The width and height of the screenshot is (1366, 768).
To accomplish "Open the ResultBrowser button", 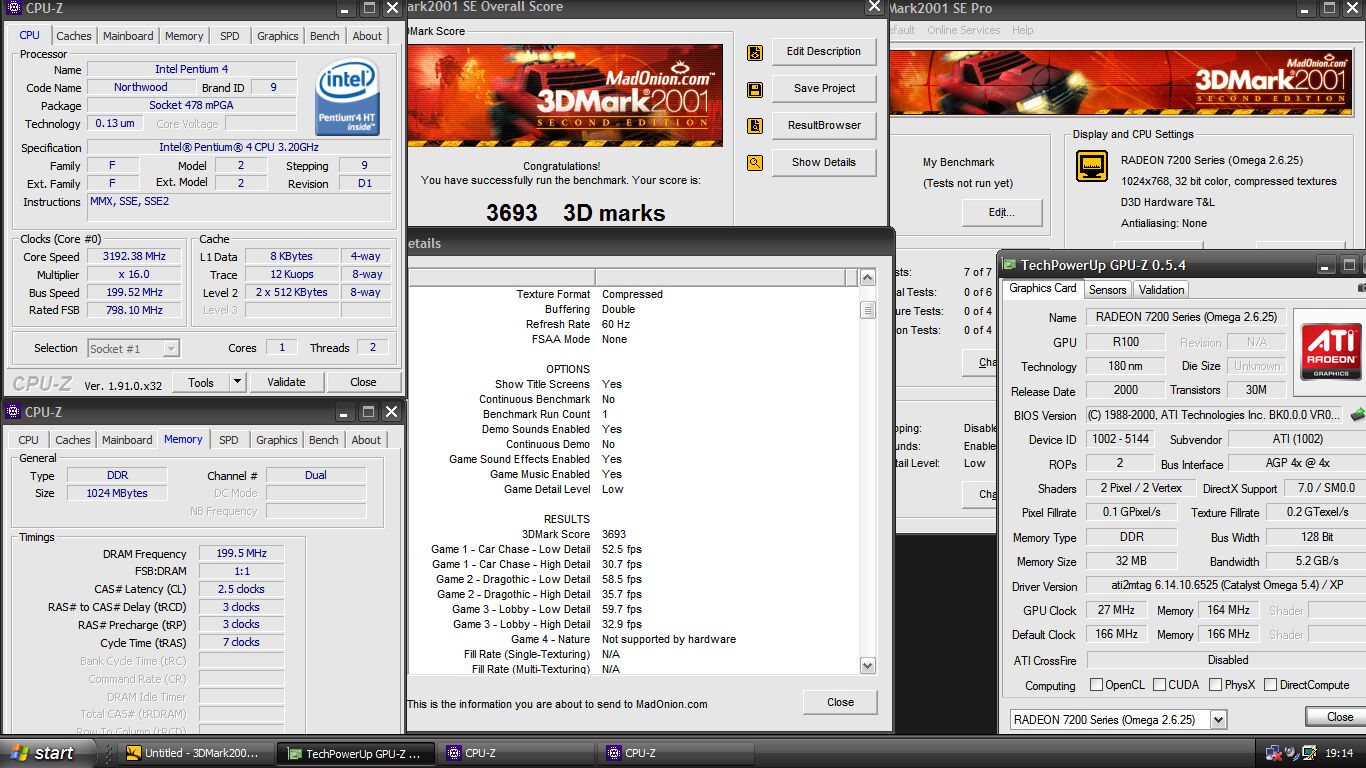I will tap(824, 126).
